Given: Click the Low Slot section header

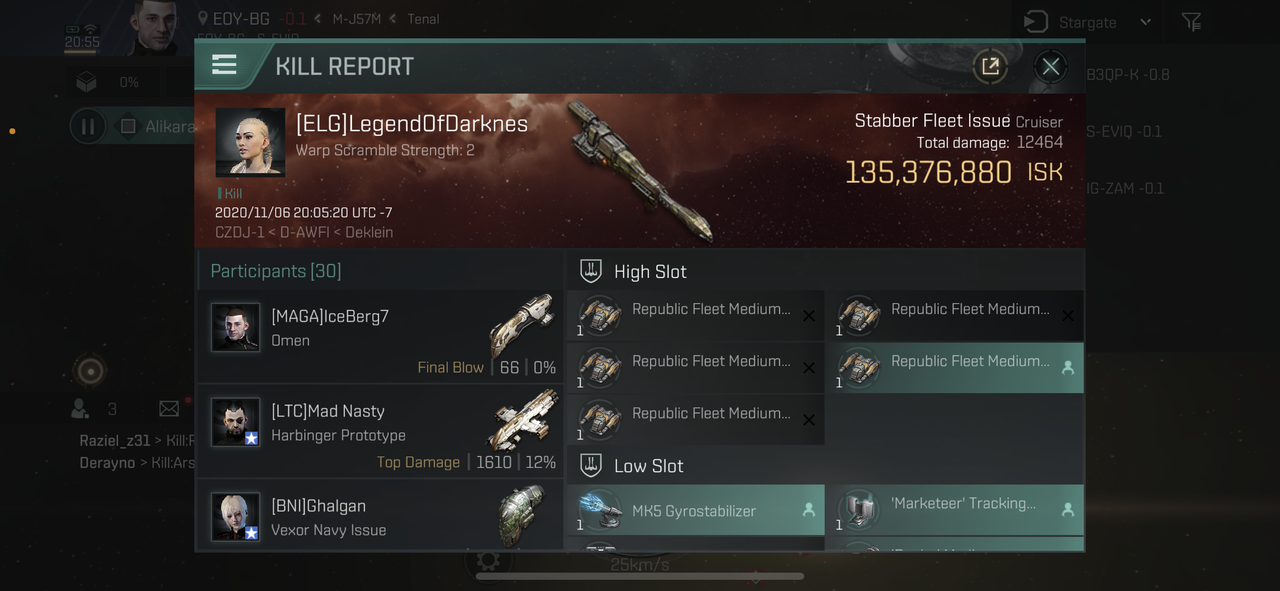Looking at the screenshot, I should 648,466.
